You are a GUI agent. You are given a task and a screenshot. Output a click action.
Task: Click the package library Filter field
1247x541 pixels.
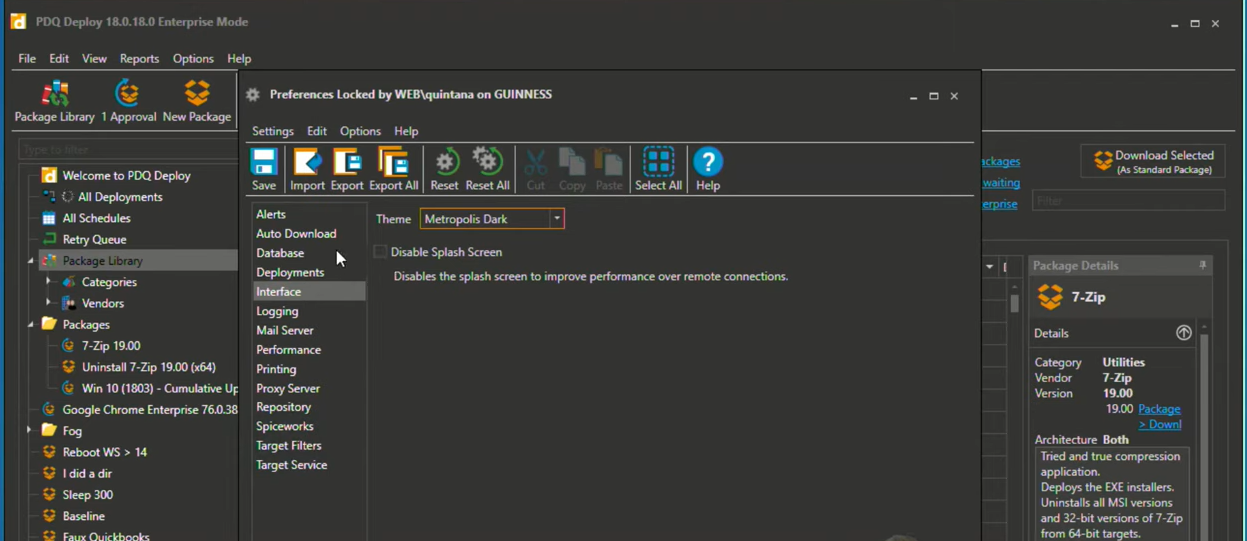(1128, 200)
